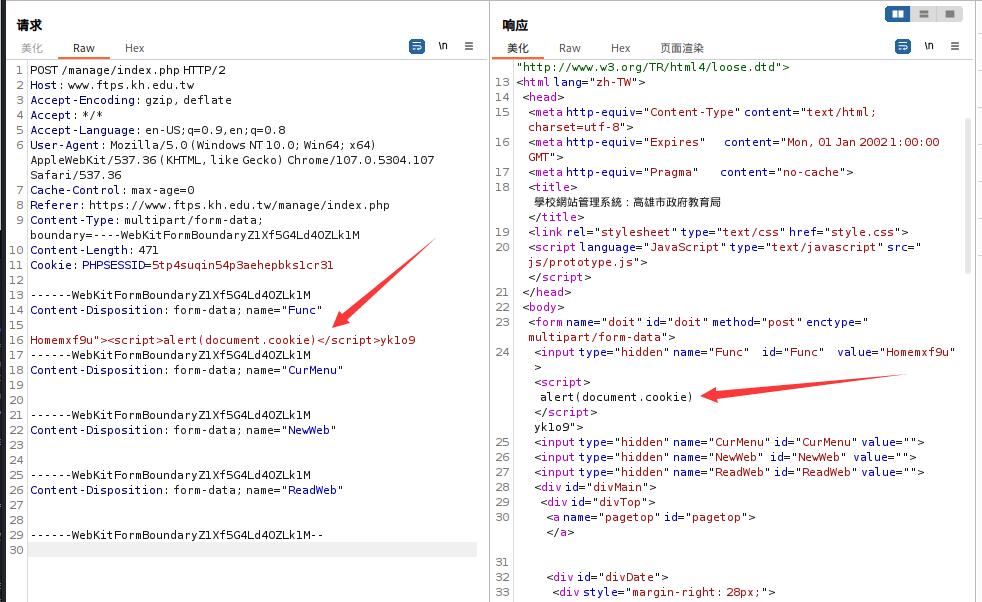The image size is (982, 602).
Task: Click the XSS payload line in request
Action: click(223, 340)
